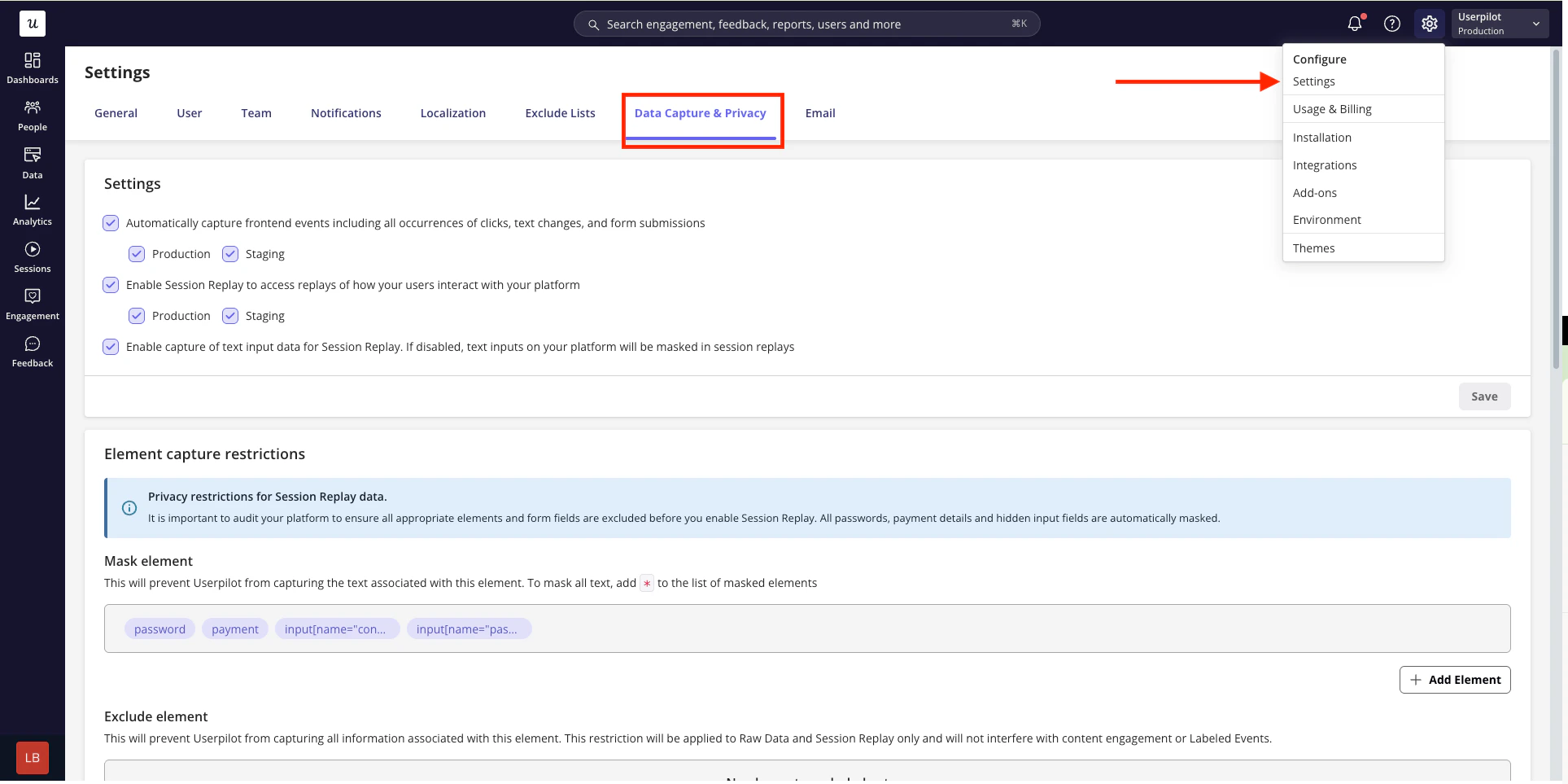Click the password masked element tag
The image size is (1568, 784).
(159, 629)
